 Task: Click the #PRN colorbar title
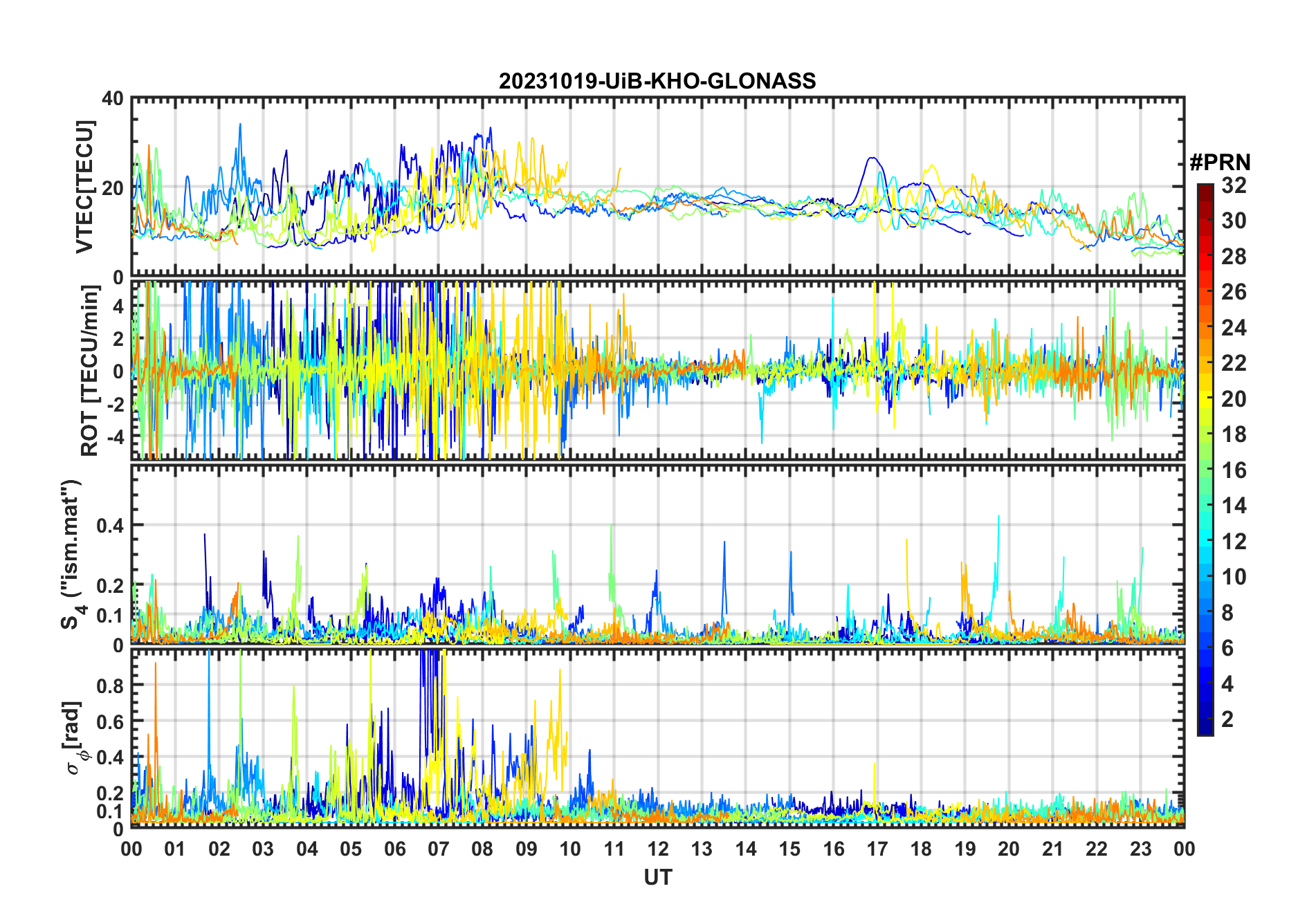click(1220, 163)
